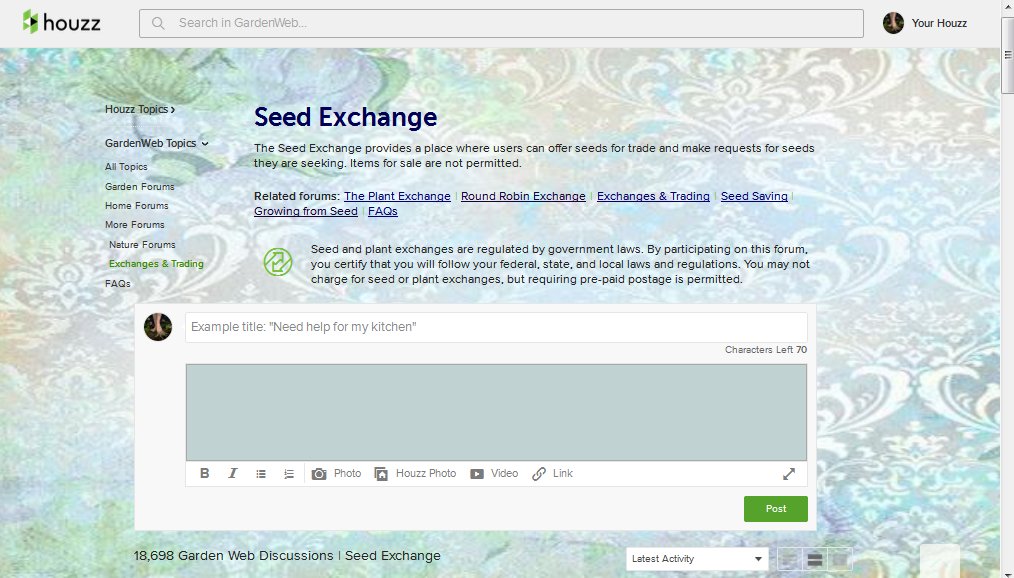Open All Topics
This screenshot has height=578, width=1014.
126,167
